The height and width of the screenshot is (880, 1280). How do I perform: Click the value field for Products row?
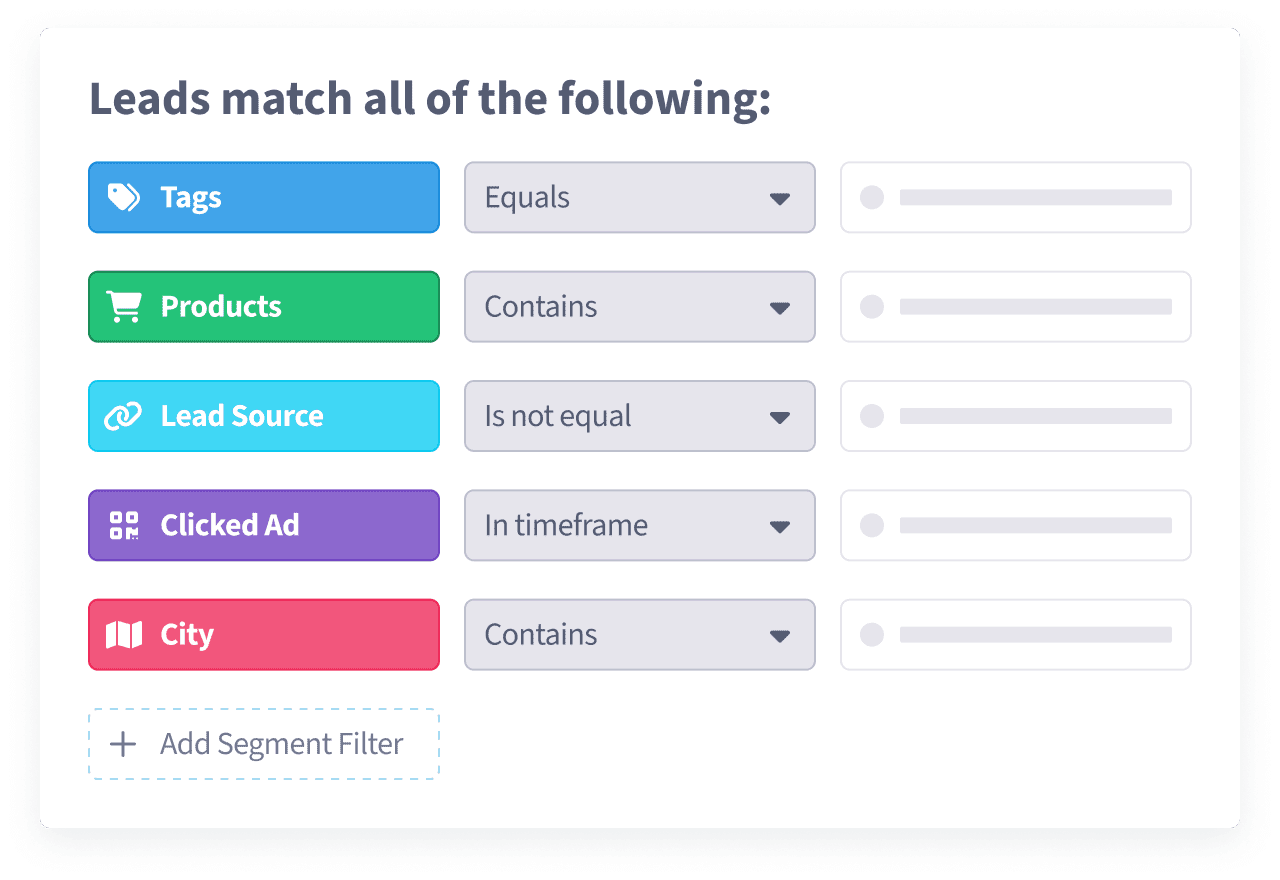coord(1015,307)
